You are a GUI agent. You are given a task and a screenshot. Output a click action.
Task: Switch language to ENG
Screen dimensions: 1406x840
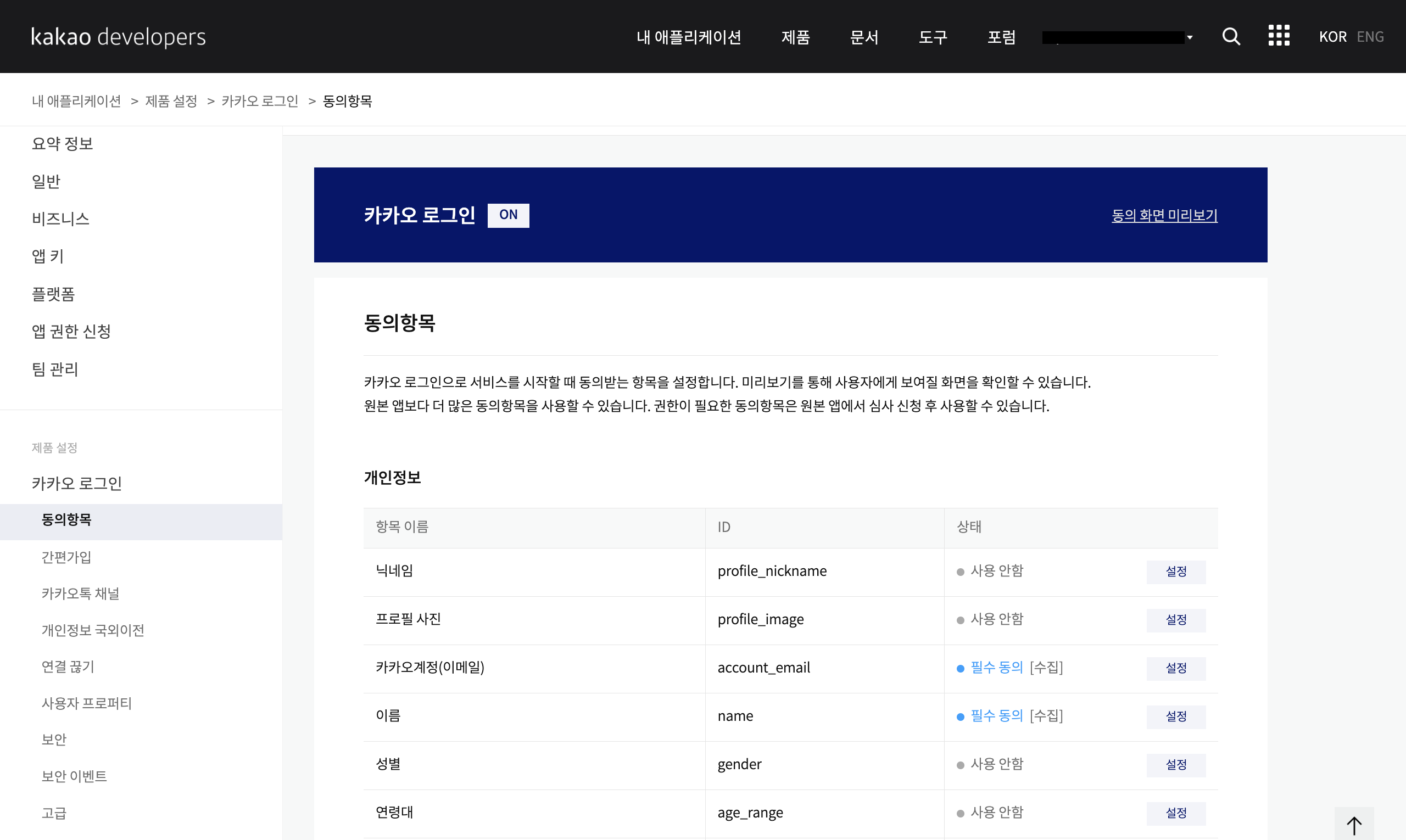1370,37
